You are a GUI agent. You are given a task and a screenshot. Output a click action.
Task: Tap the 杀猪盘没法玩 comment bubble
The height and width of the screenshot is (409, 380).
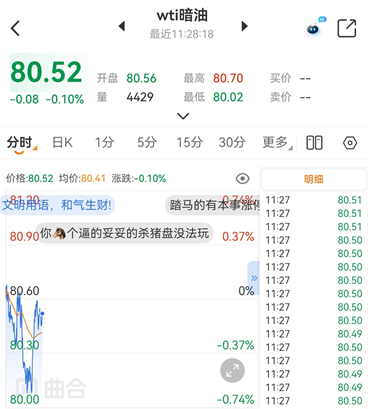pos(124,233)
